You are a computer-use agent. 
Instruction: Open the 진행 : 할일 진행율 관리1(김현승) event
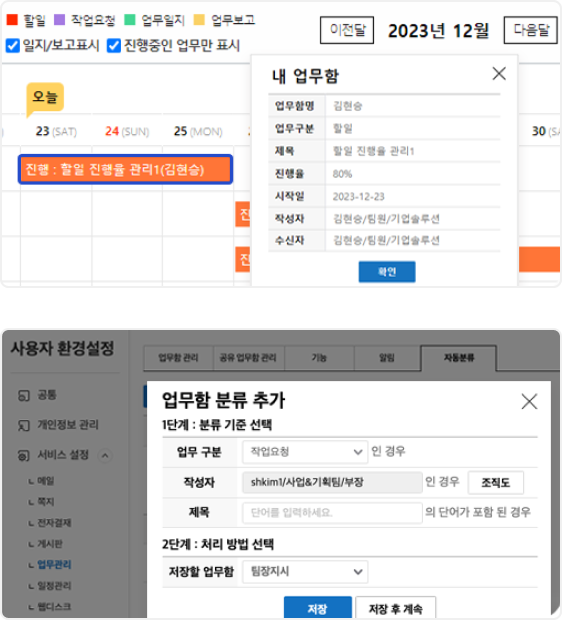click(x=125, y=169)
